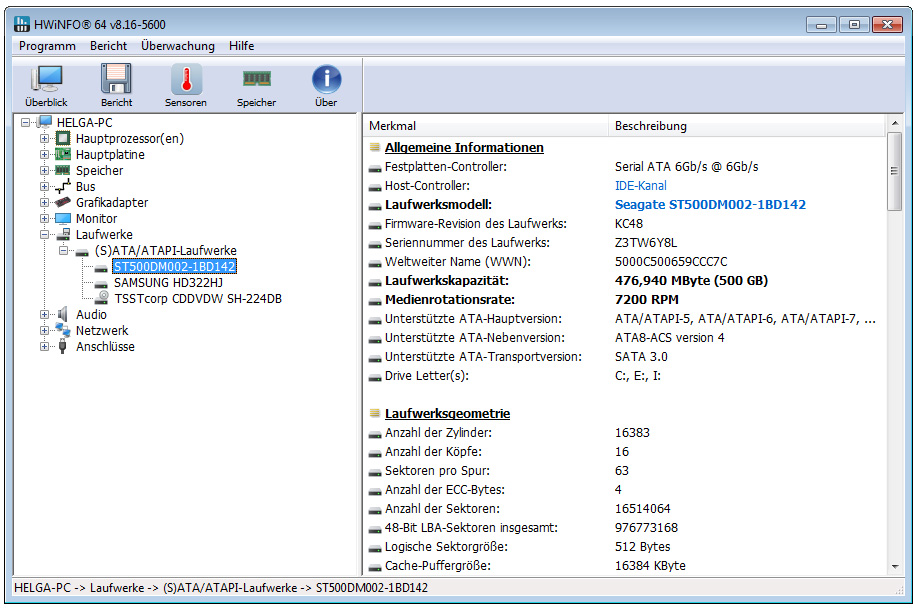The image size is (918, 608).
Task: Open the Überwachung menu
Action: pos(178,46)
